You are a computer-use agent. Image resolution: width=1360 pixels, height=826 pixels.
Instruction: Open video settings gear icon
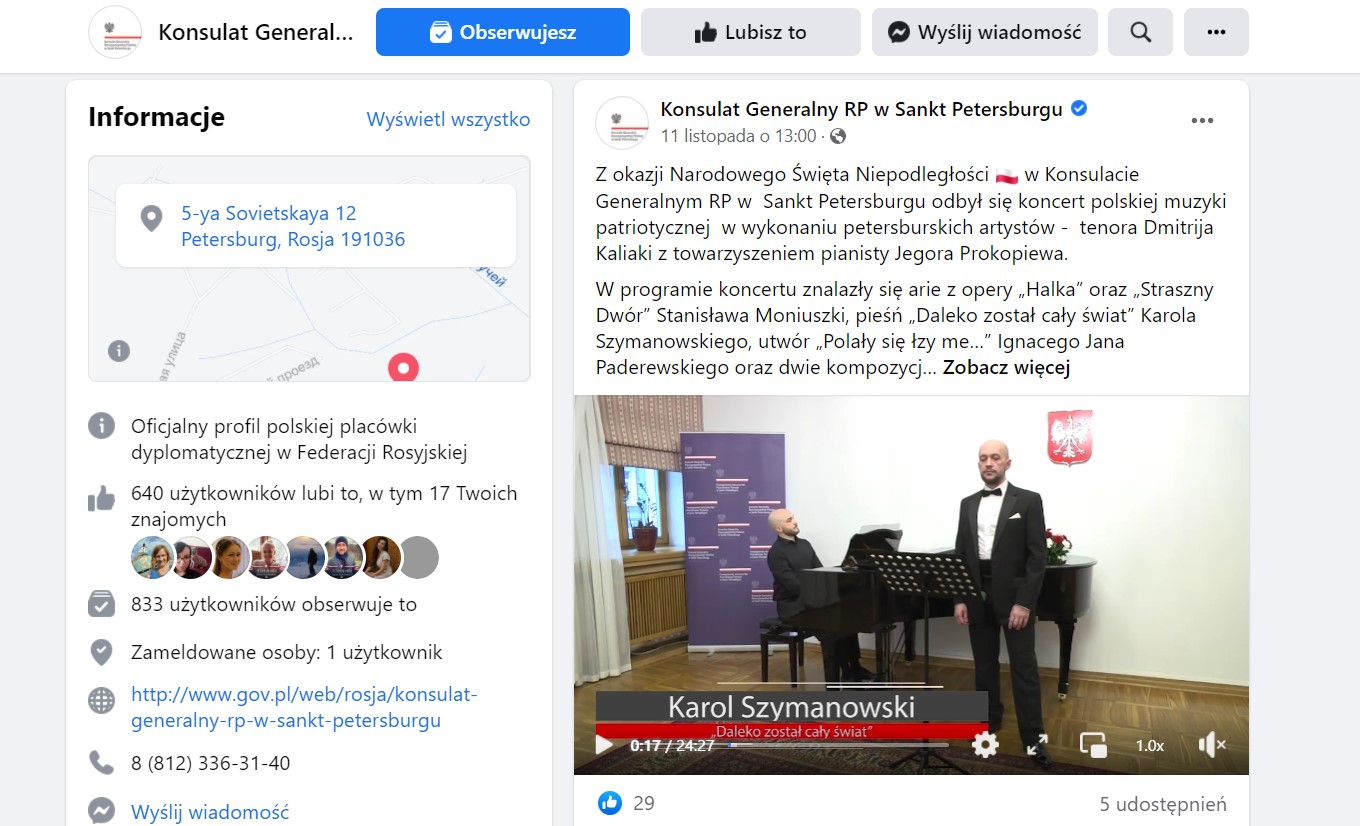click(985, 745)
